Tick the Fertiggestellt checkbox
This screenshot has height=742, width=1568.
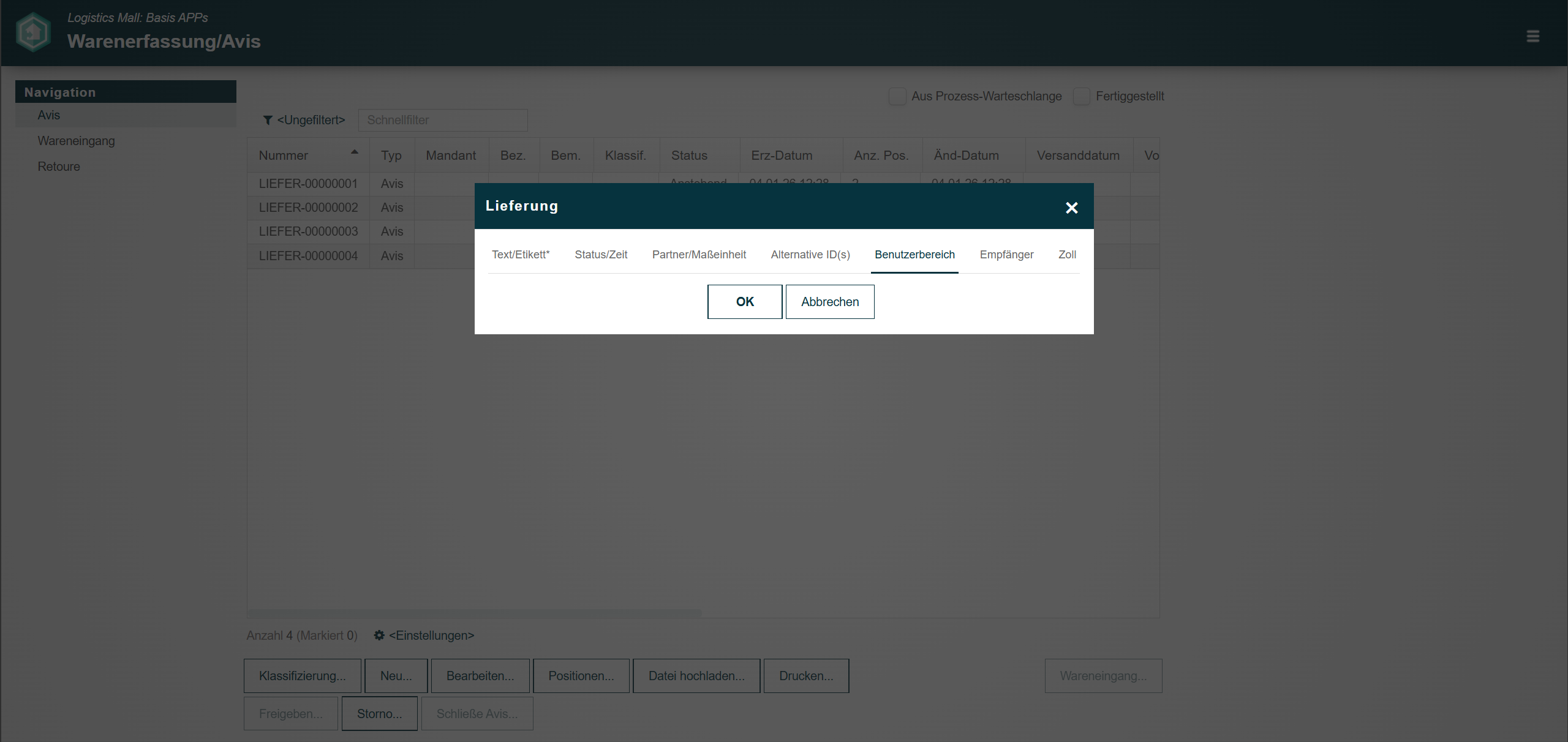click(x=1081, y=96)
